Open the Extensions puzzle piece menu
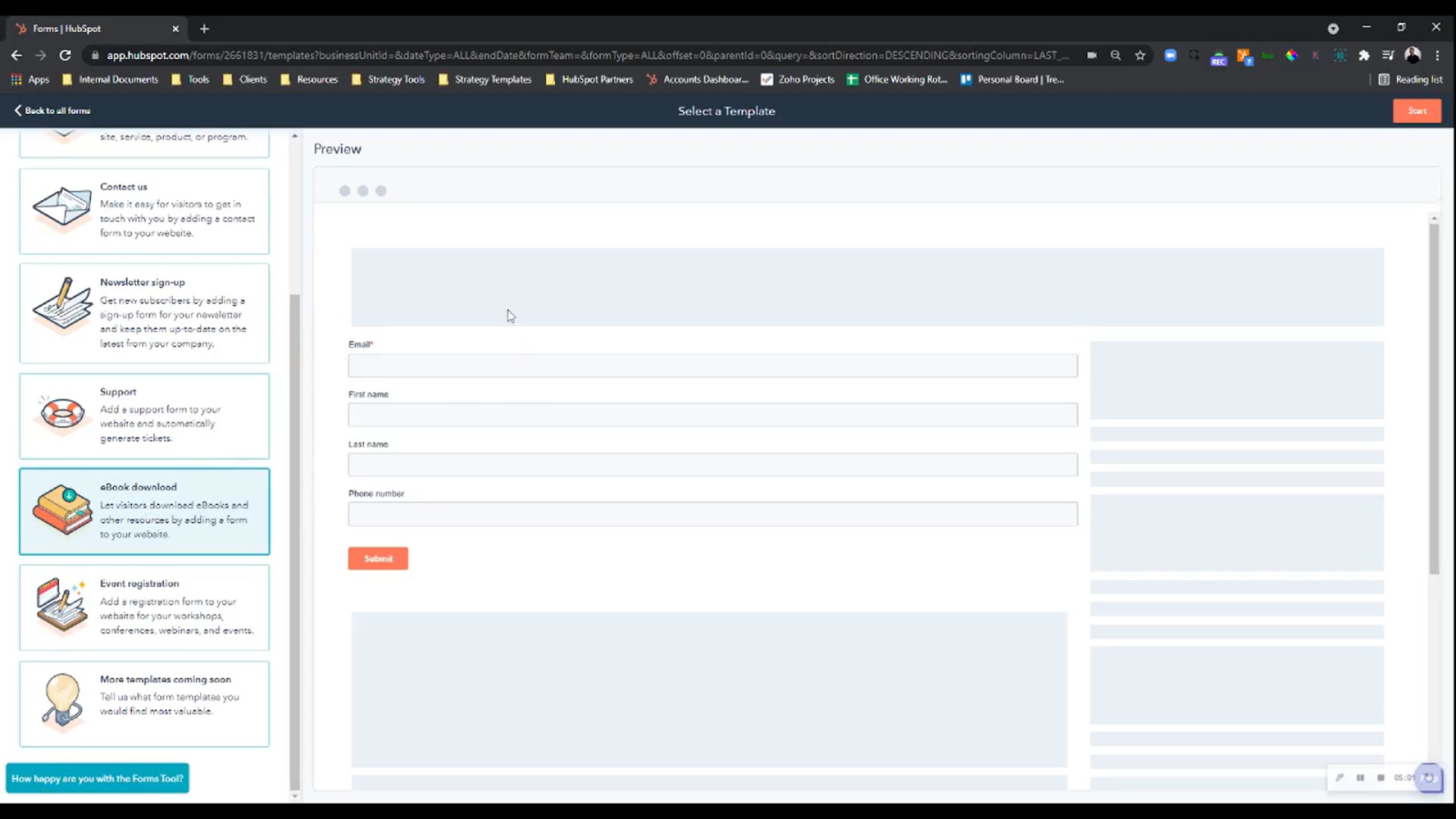Screen dimensions: 1456x819 pyautogui.click(x=1364, y=55)
